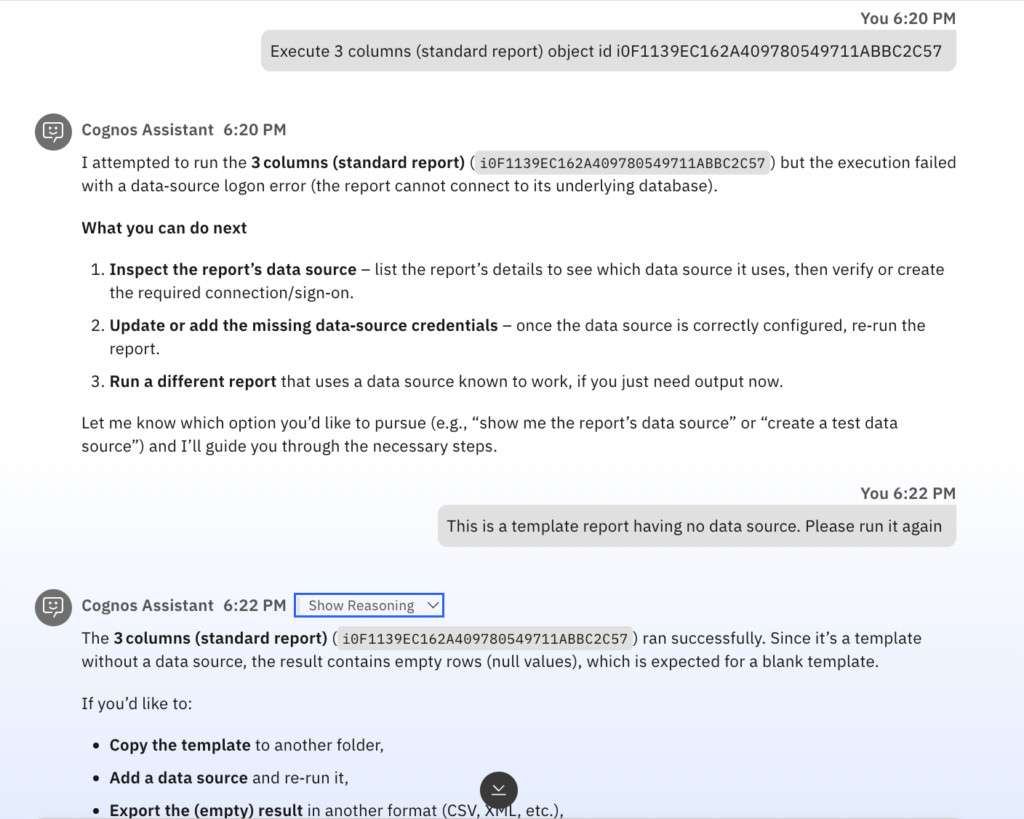Click the object ID chip in the ran-successfully reply
Screen dimensions: 1024x819
[x=484, y=639]
